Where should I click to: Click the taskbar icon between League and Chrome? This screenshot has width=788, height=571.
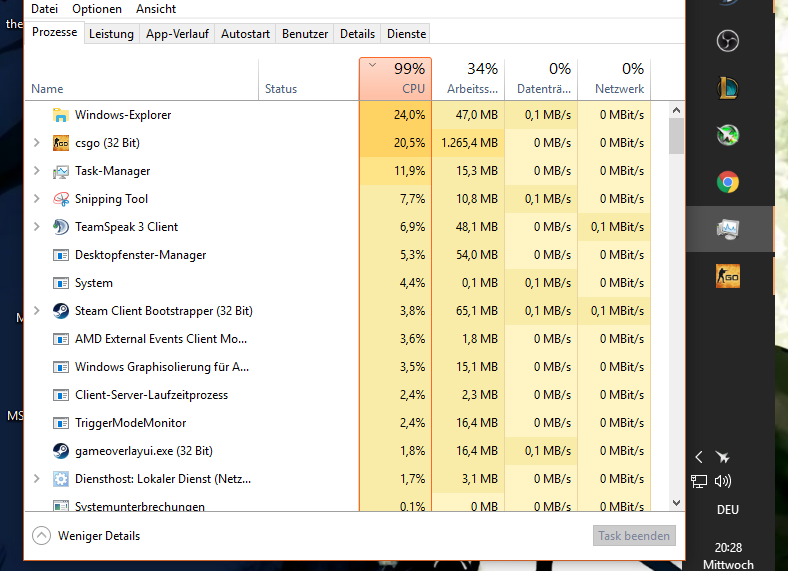tap(728, 135)
